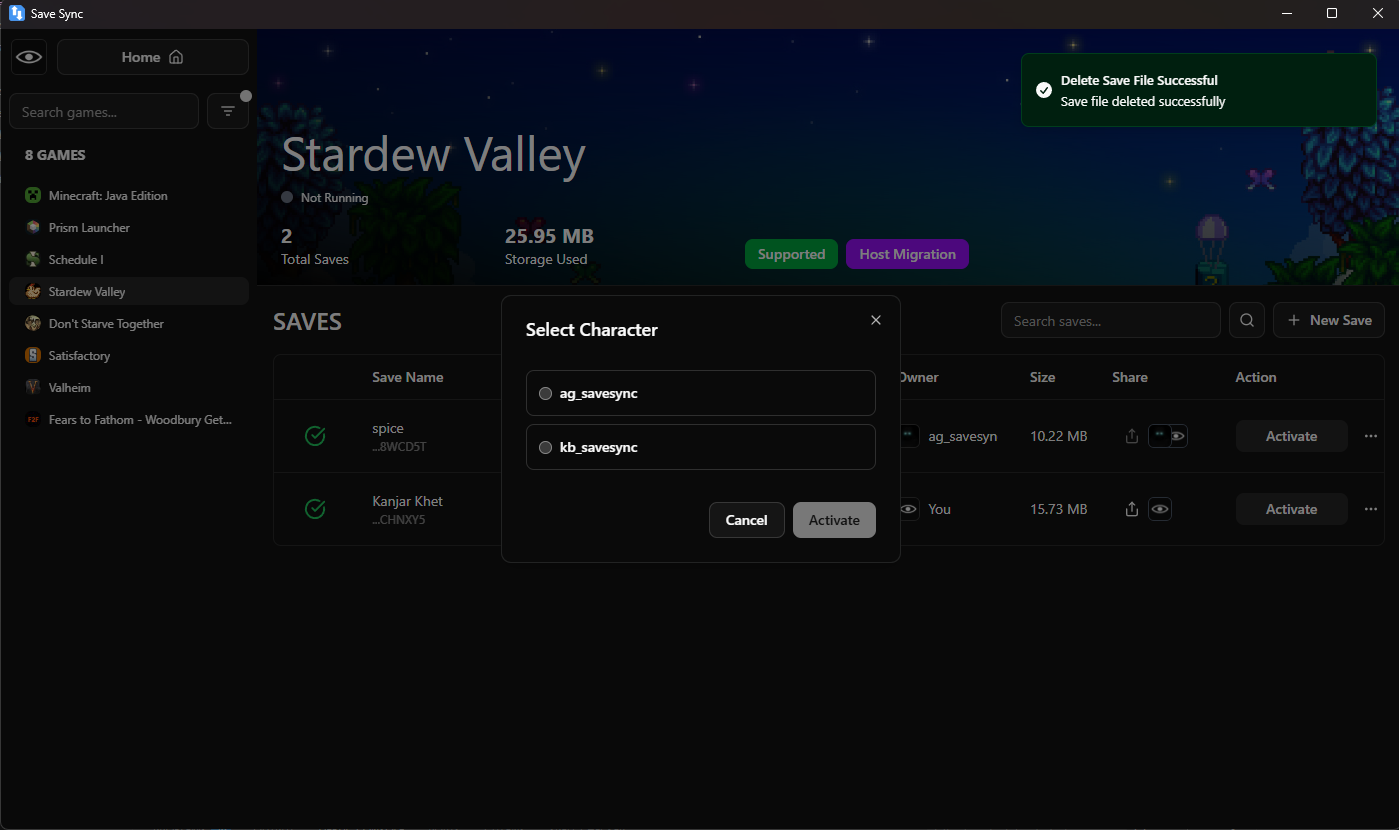1399x830 pixels.
Task: Click the Save Name column header
Action: (x=408, y=377)
